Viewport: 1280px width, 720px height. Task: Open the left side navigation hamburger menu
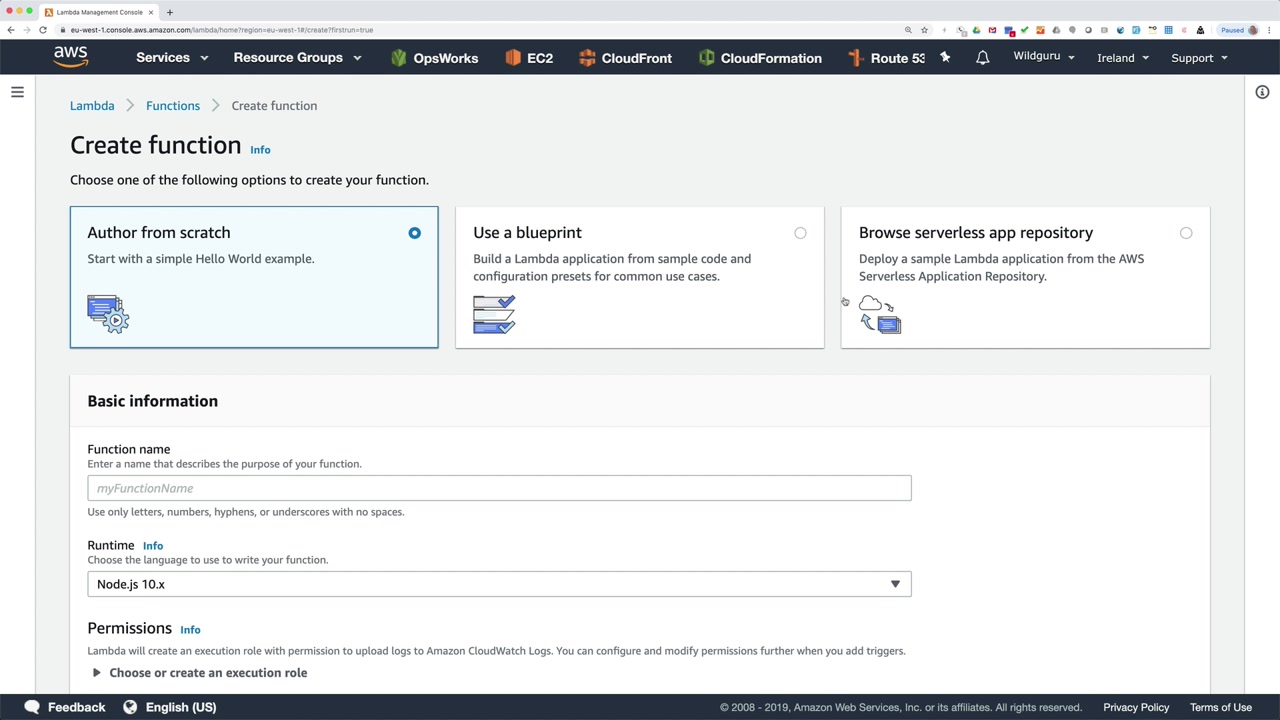(17, 92)
